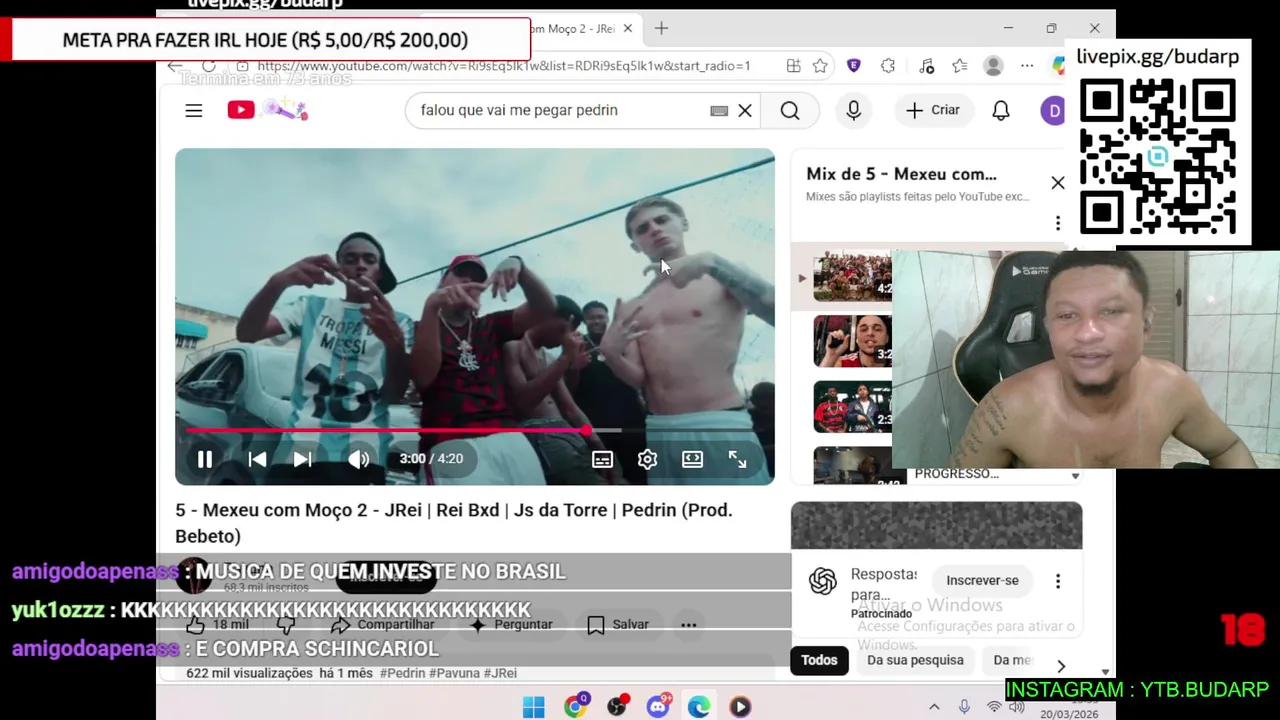The image size is (1280, 720).
Task: Save the video with the Salvar button
Action: pyautogui.click(x=618, y=625)
